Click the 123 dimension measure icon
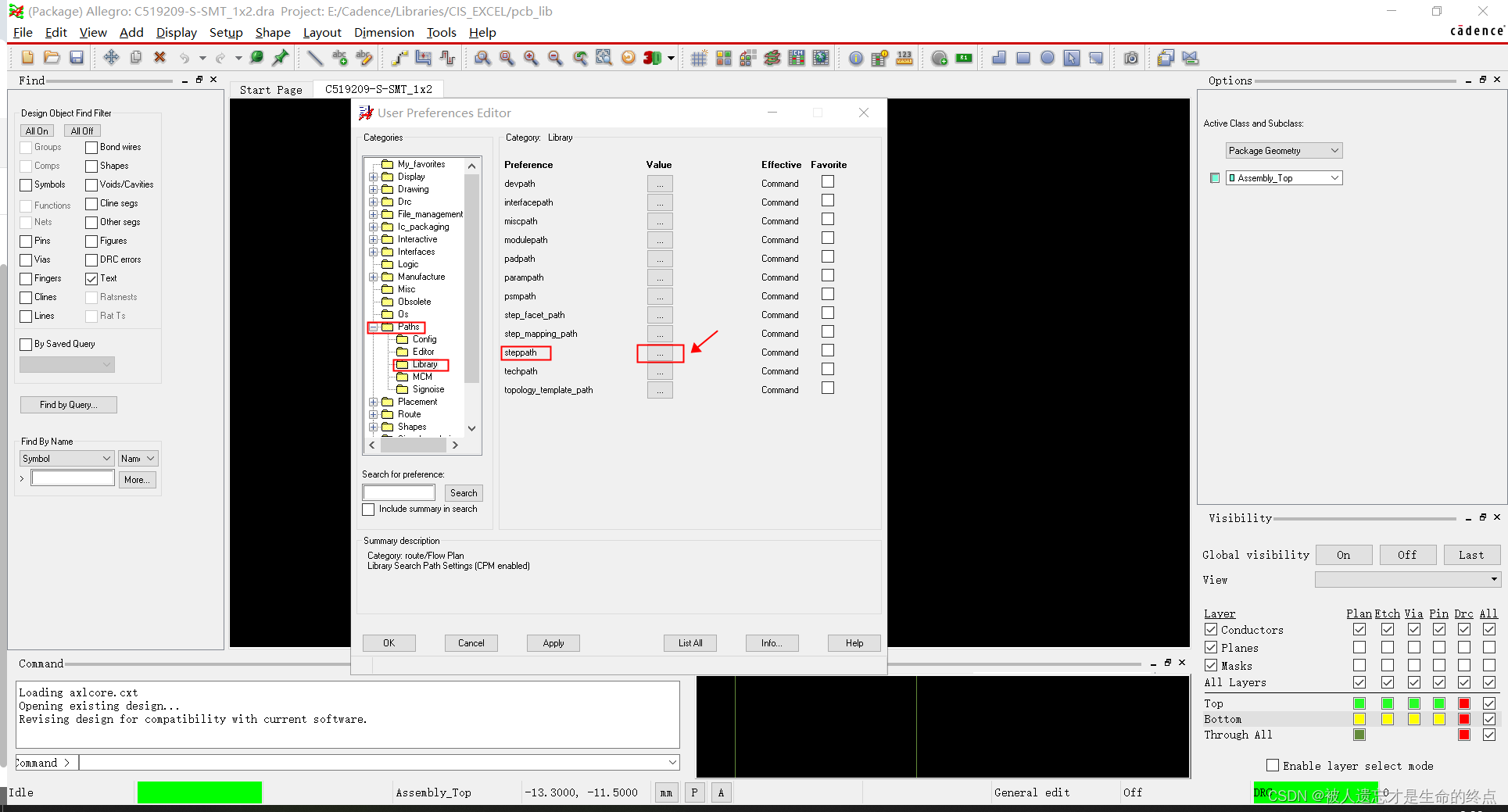The image size is (1508, 812). point(904,58)
